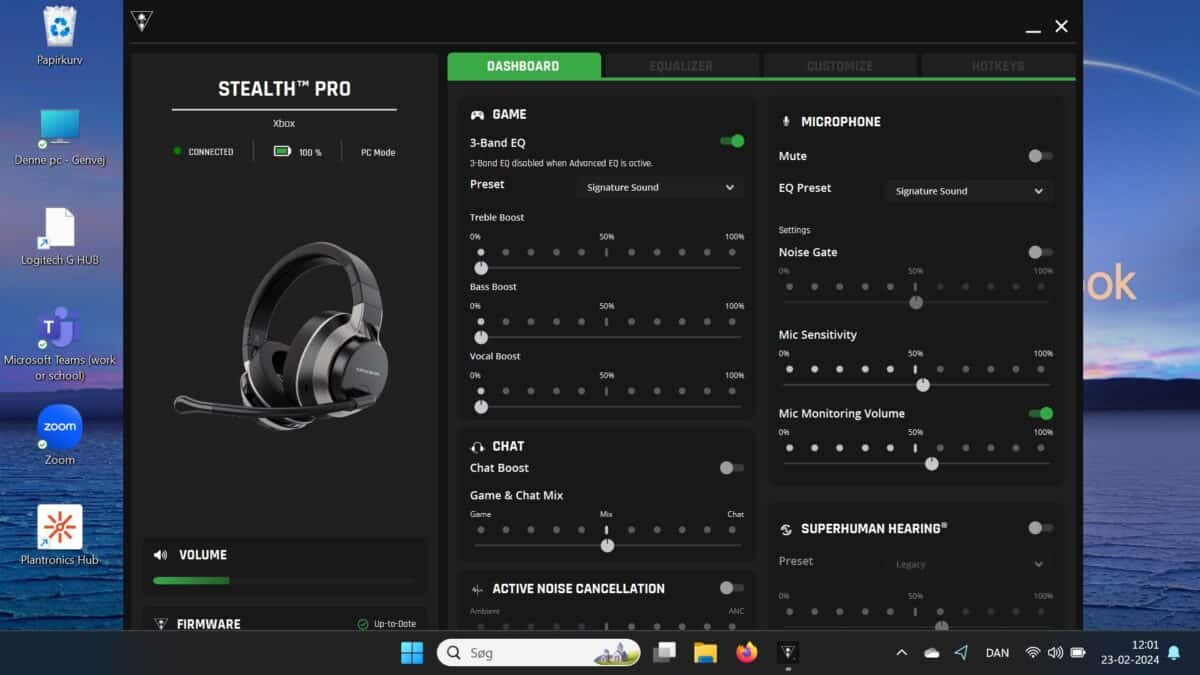Click the battery icon showing 100 %
Viewport: 1200px width, 675px height.
(x=283, y=152)
